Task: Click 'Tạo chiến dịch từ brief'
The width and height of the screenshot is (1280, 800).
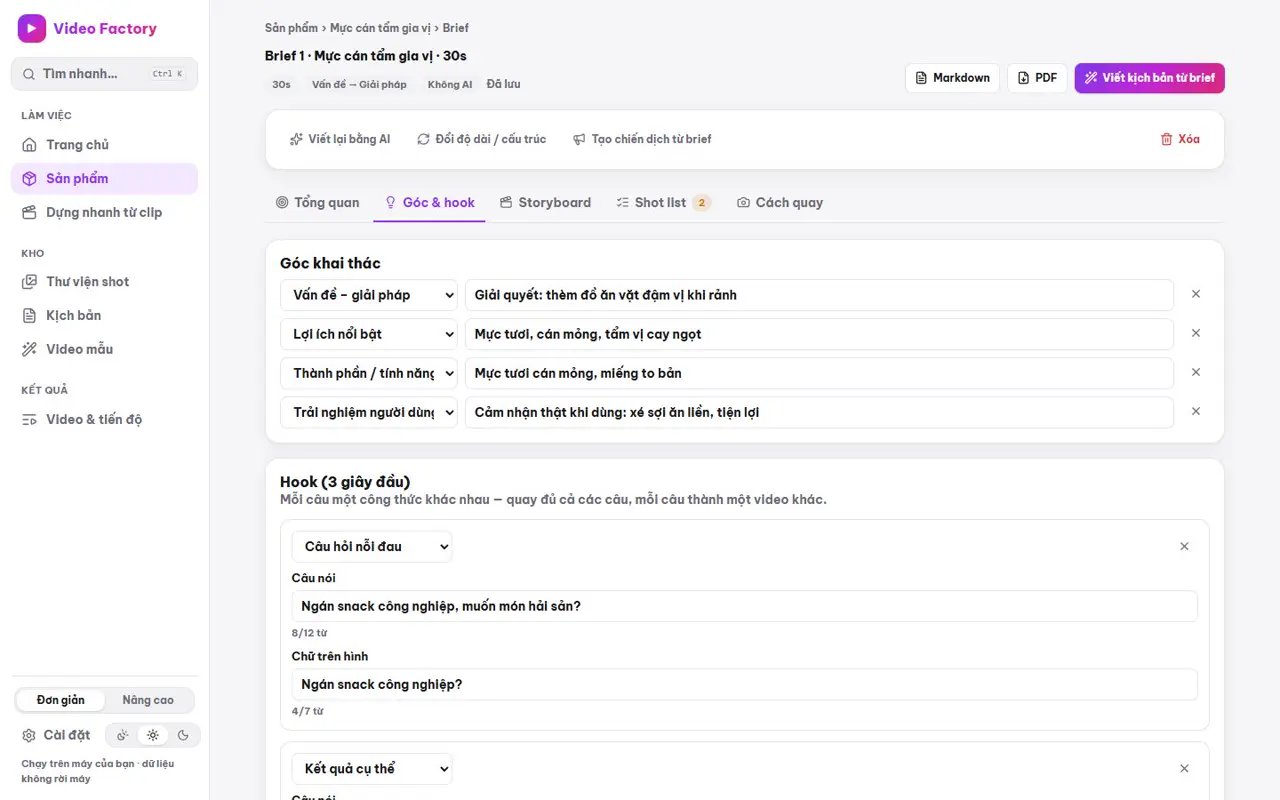Action: point(642,139)
